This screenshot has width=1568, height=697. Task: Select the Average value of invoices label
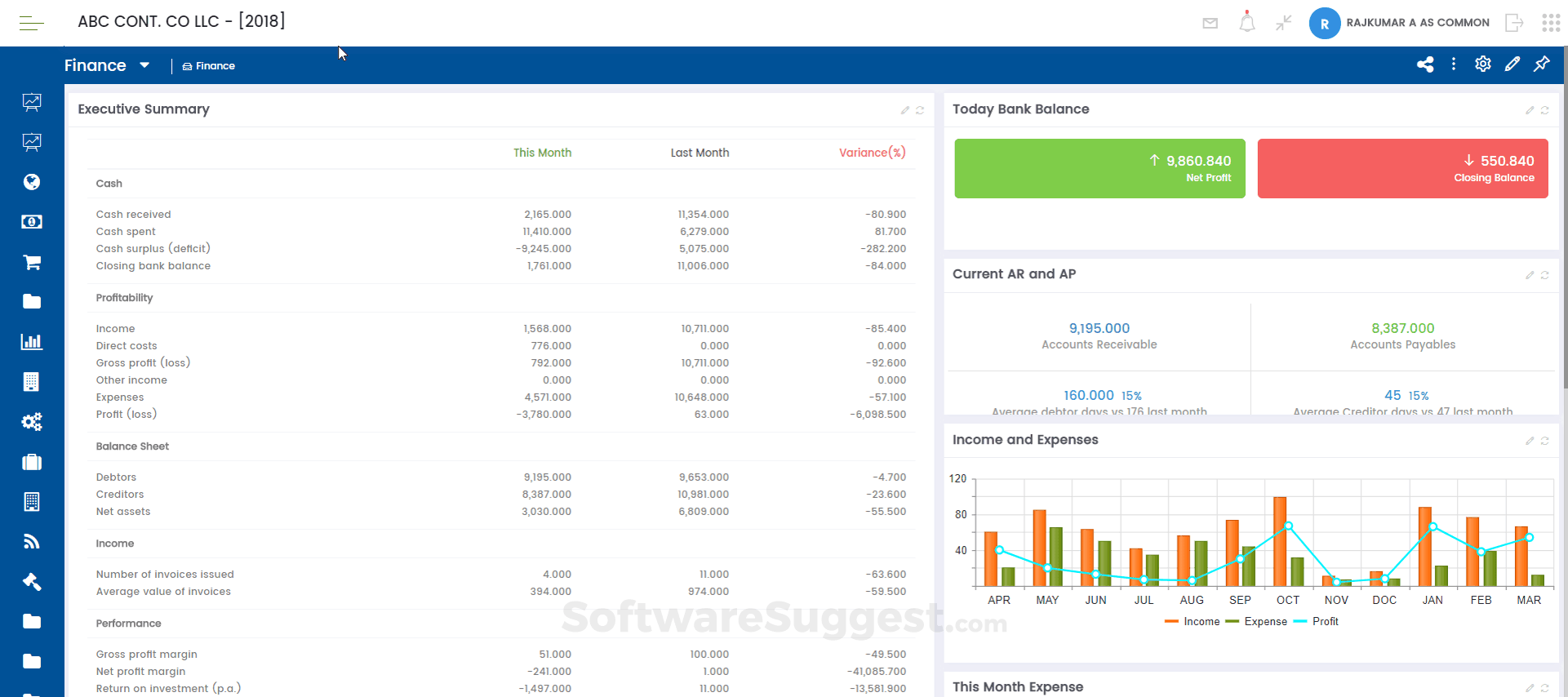pyautogui.click(x=163, y=592)
